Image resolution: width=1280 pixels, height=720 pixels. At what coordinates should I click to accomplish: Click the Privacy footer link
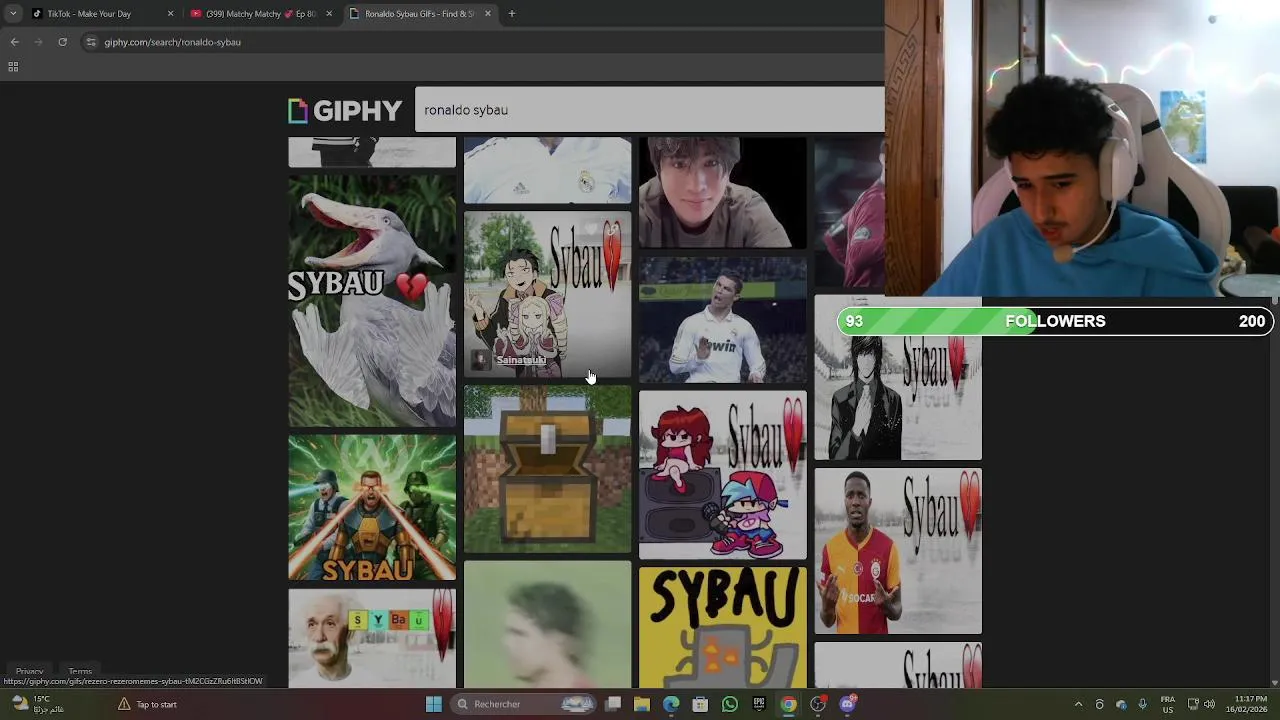point(29,672)
